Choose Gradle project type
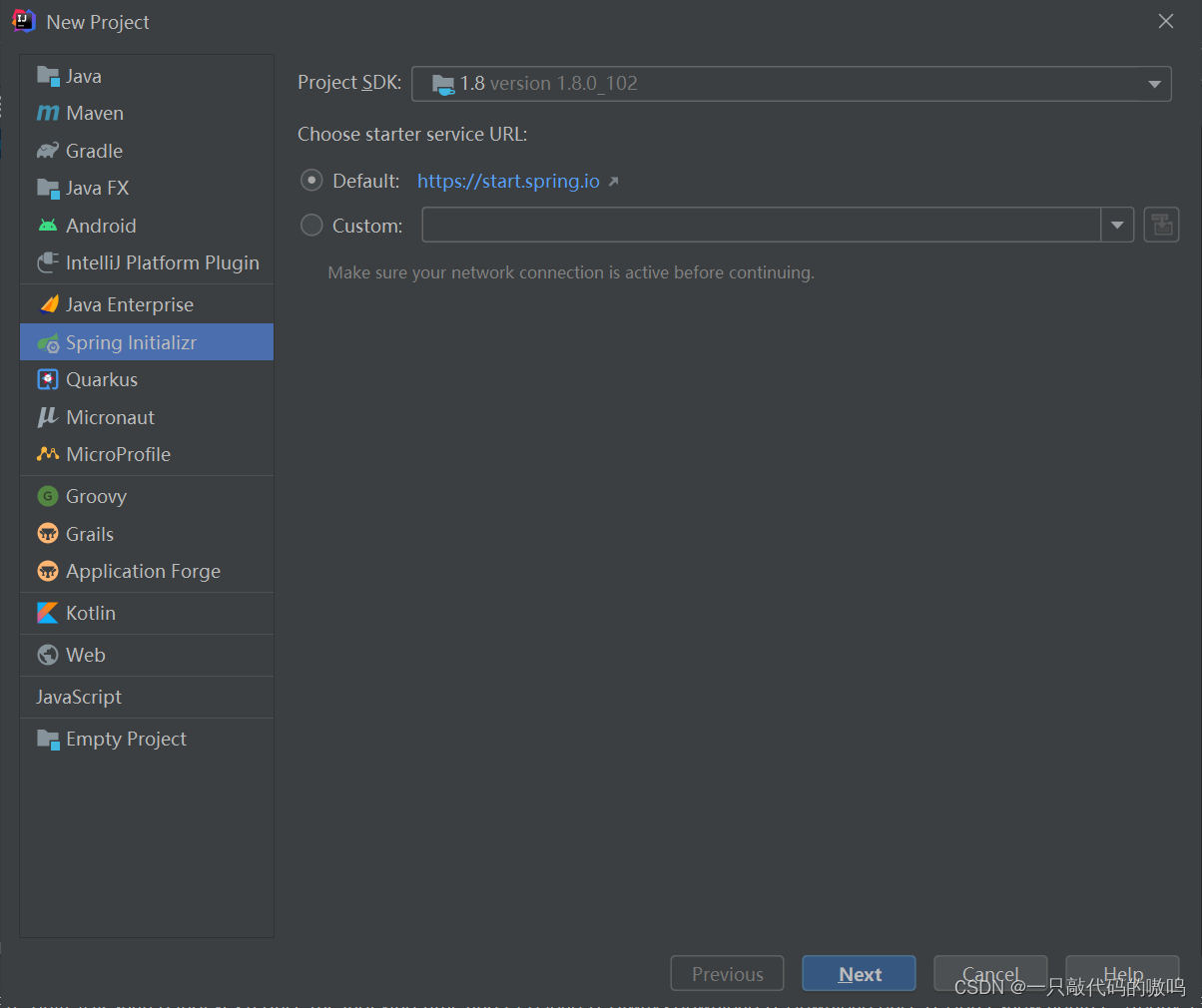 (147, 151)
